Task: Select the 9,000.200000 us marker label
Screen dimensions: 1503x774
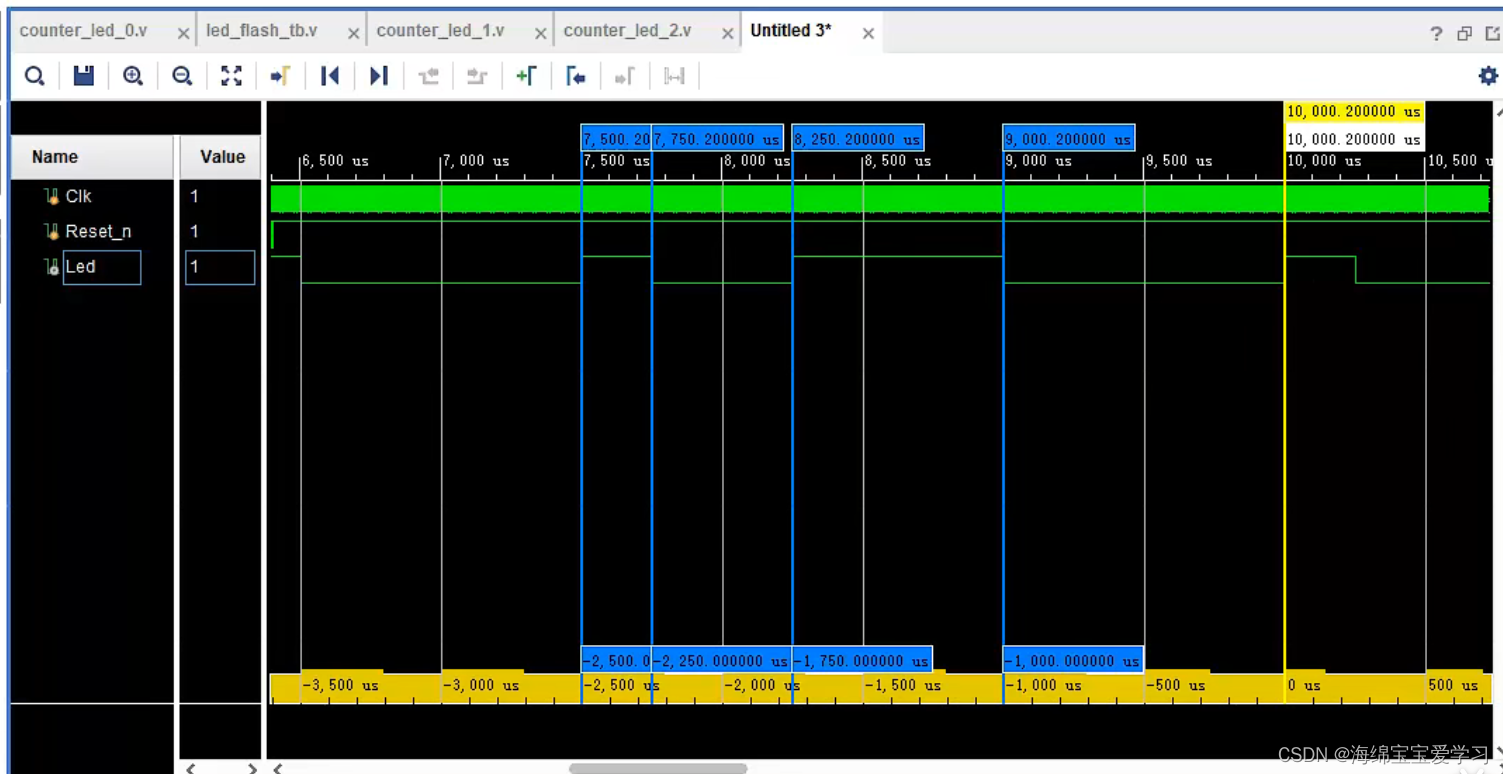Action: [x=1069, y=139]
